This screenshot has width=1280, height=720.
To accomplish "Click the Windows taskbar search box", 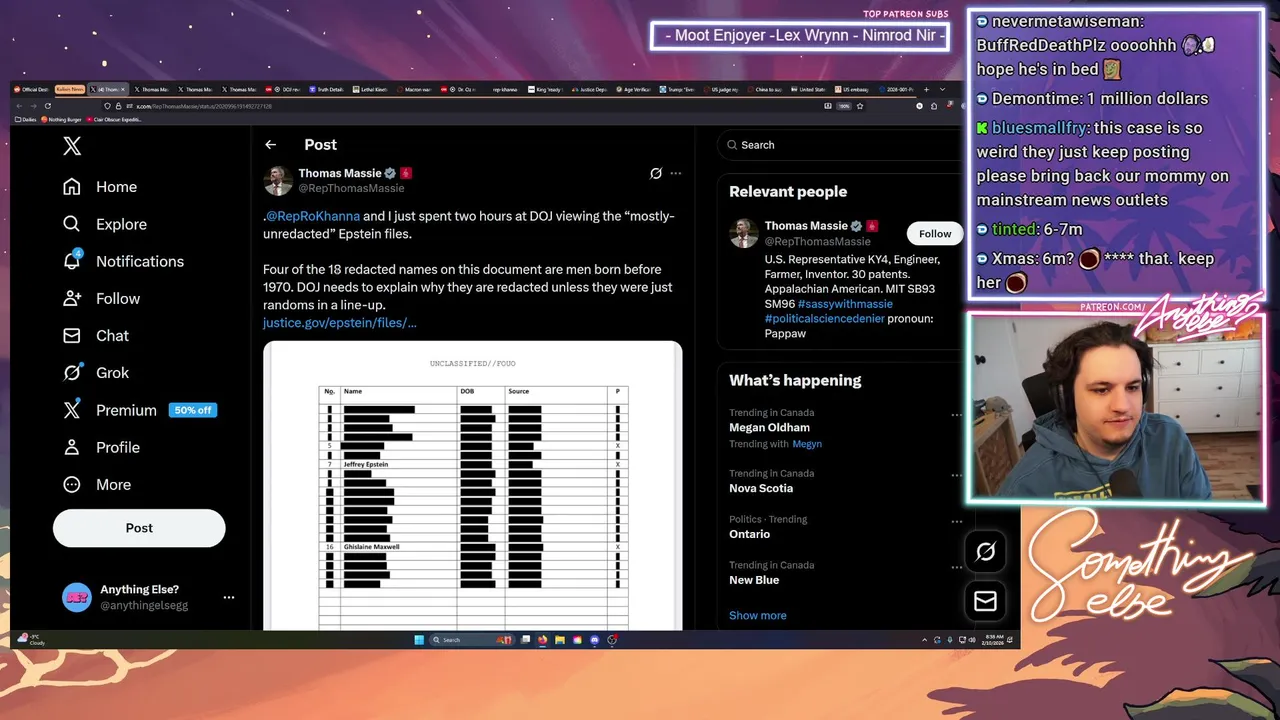I will pyautogui.click(x=471, y=640).
